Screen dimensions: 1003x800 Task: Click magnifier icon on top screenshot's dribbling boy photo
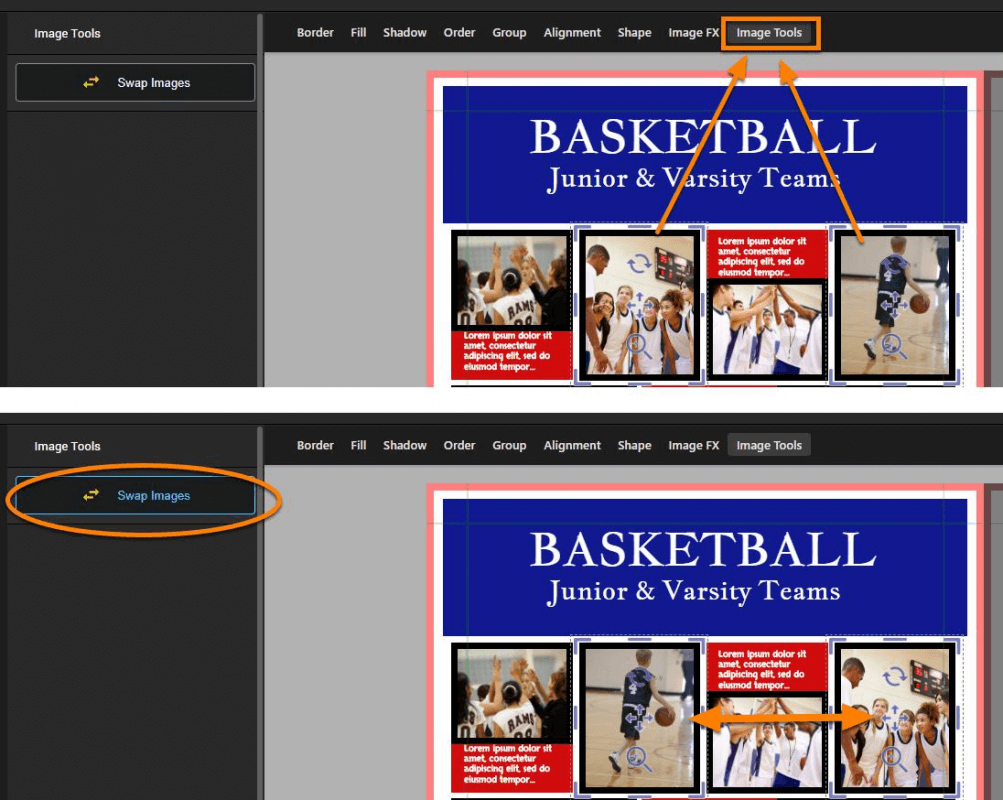point(894,346)
